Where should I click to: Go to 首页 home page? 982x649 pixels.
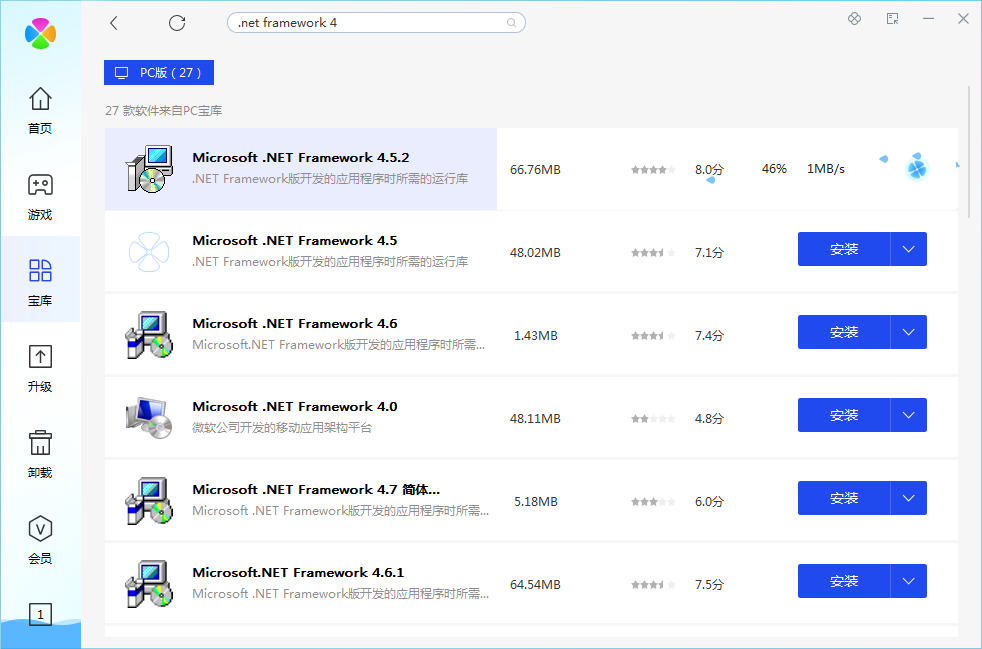click(x=40, y=110)
